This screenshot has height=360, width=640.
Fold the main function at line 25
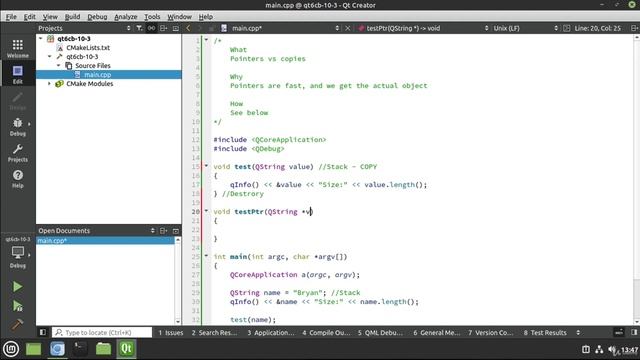coord(206,256)
